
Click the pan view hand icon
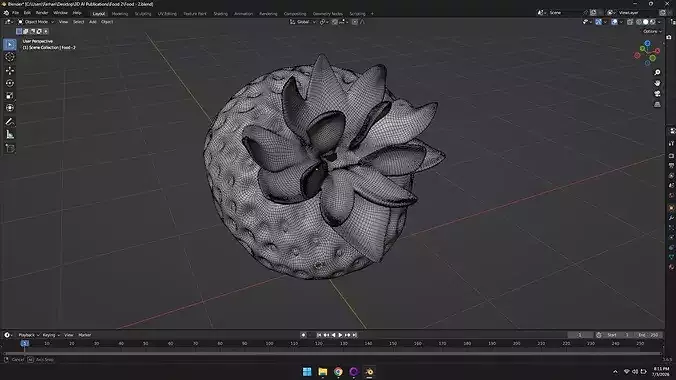(x=657, y=83)
